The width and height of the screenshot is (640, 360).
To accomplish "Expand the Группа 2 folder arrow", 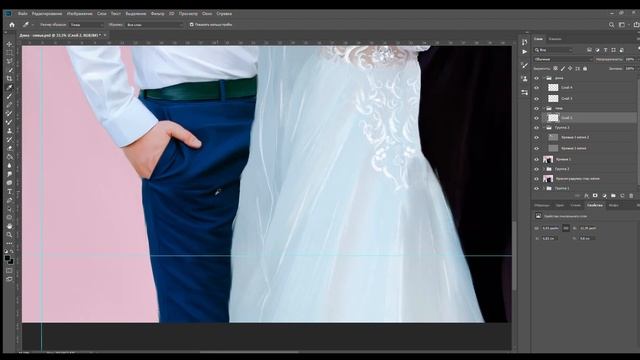I will (544, 169).
